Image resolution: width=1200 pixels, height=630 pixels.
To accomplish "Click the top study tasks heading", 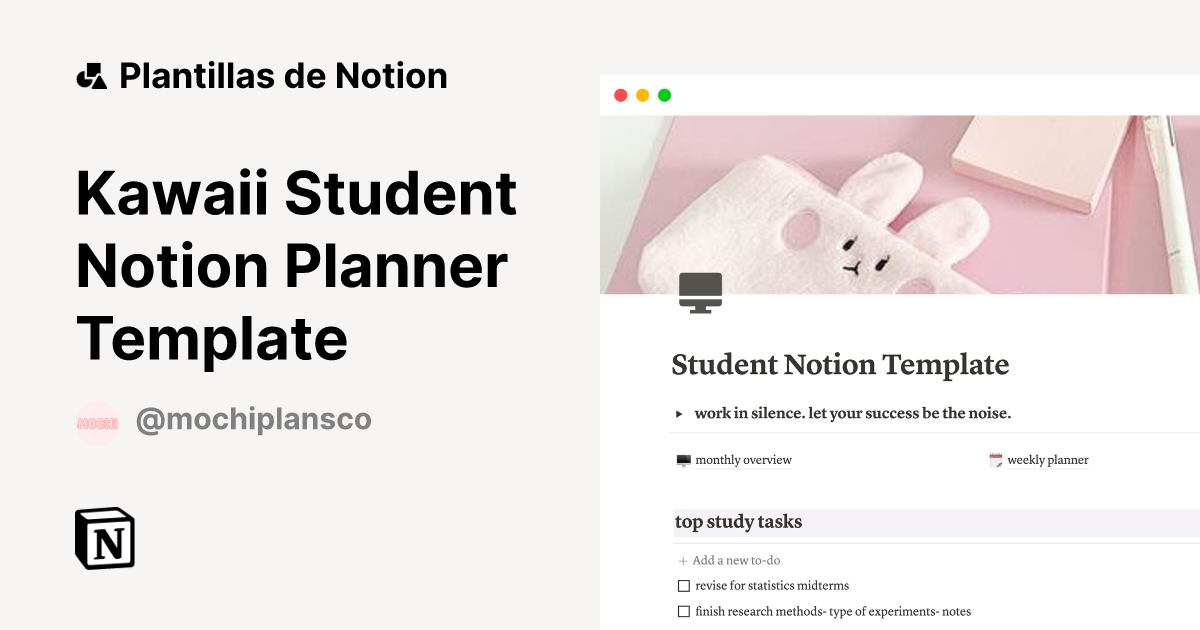I will coord(739,522).
